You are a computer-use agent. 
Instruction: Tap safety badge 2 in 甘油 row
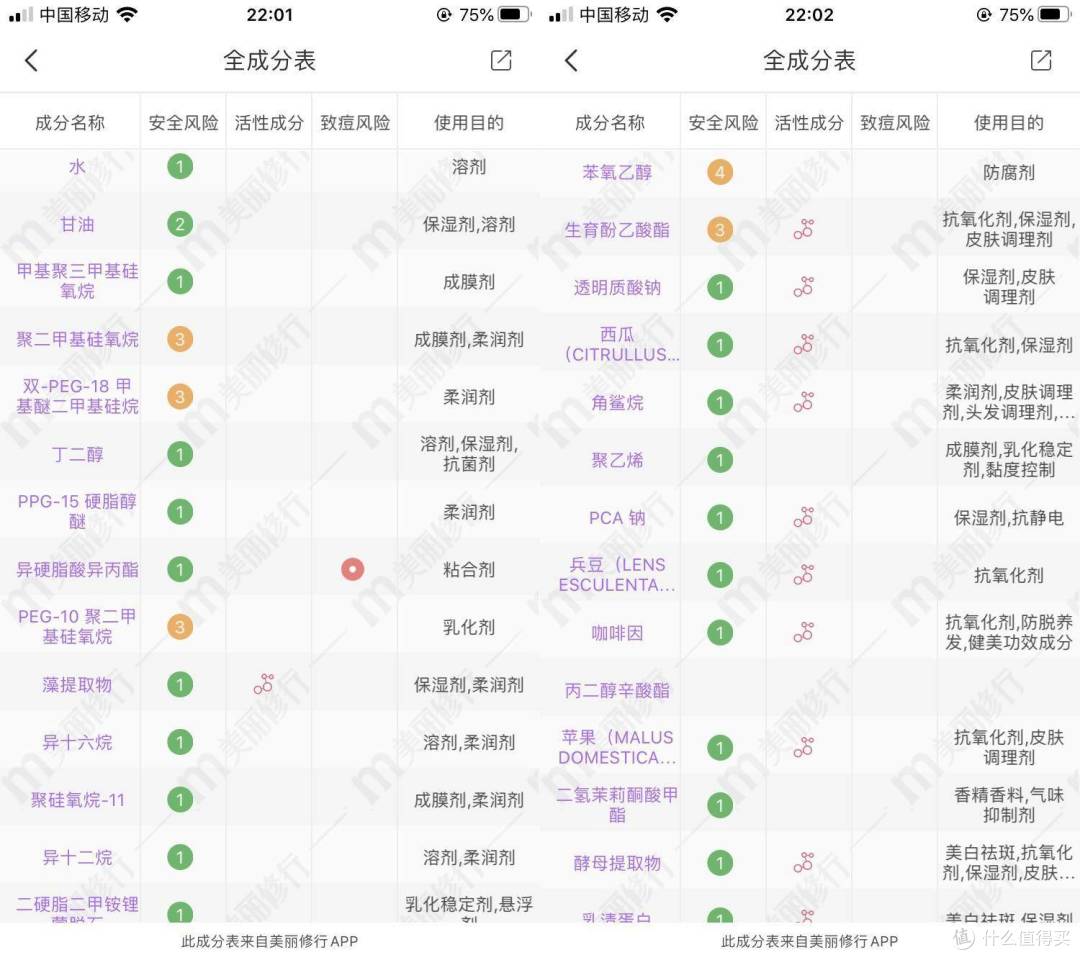coord(180,224)
